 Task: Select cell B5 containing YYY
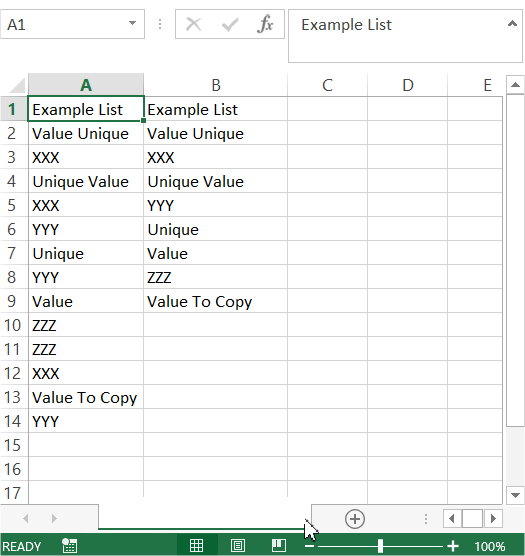[216, 205]
